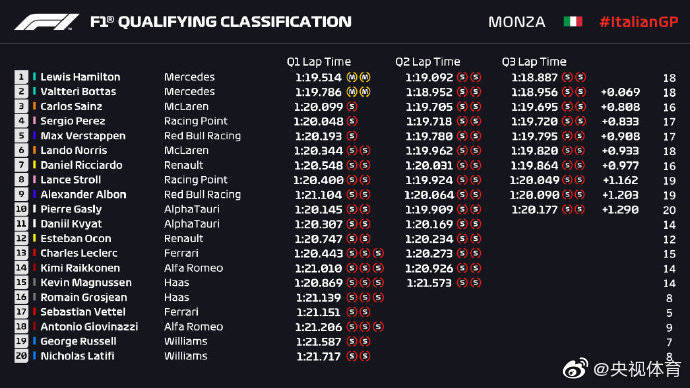Click the F1 logo icon

[x=46, y=22]
